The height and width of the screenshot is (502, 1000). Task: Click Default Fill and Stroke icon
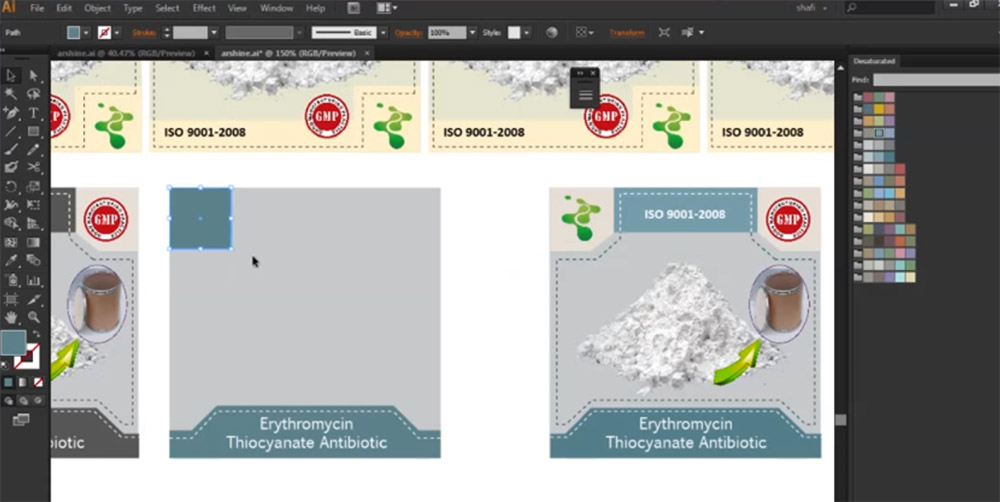[x=6, y=364]
